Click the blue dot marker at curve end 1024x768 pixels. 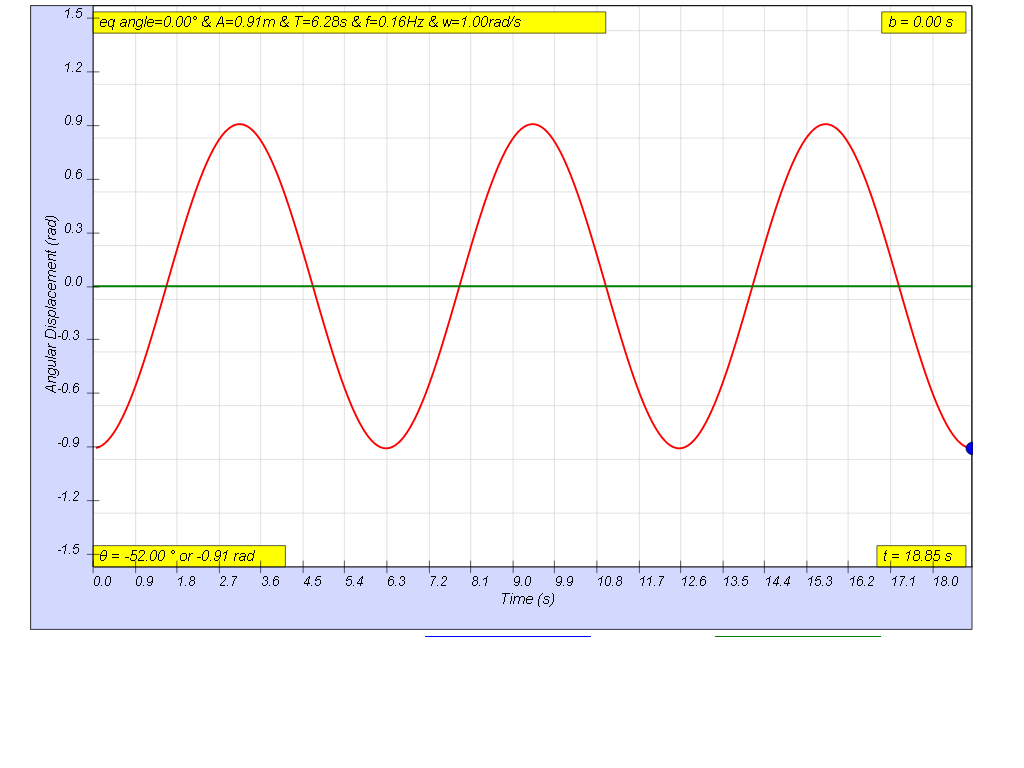pos(970,449)
